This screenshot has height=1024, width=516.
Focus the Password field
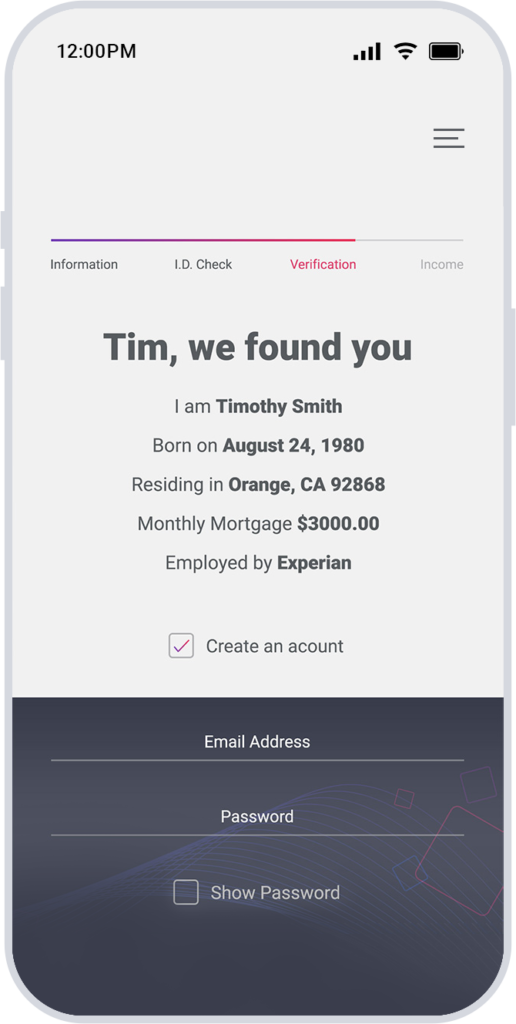pyautogui.click(x=257, y=818)
